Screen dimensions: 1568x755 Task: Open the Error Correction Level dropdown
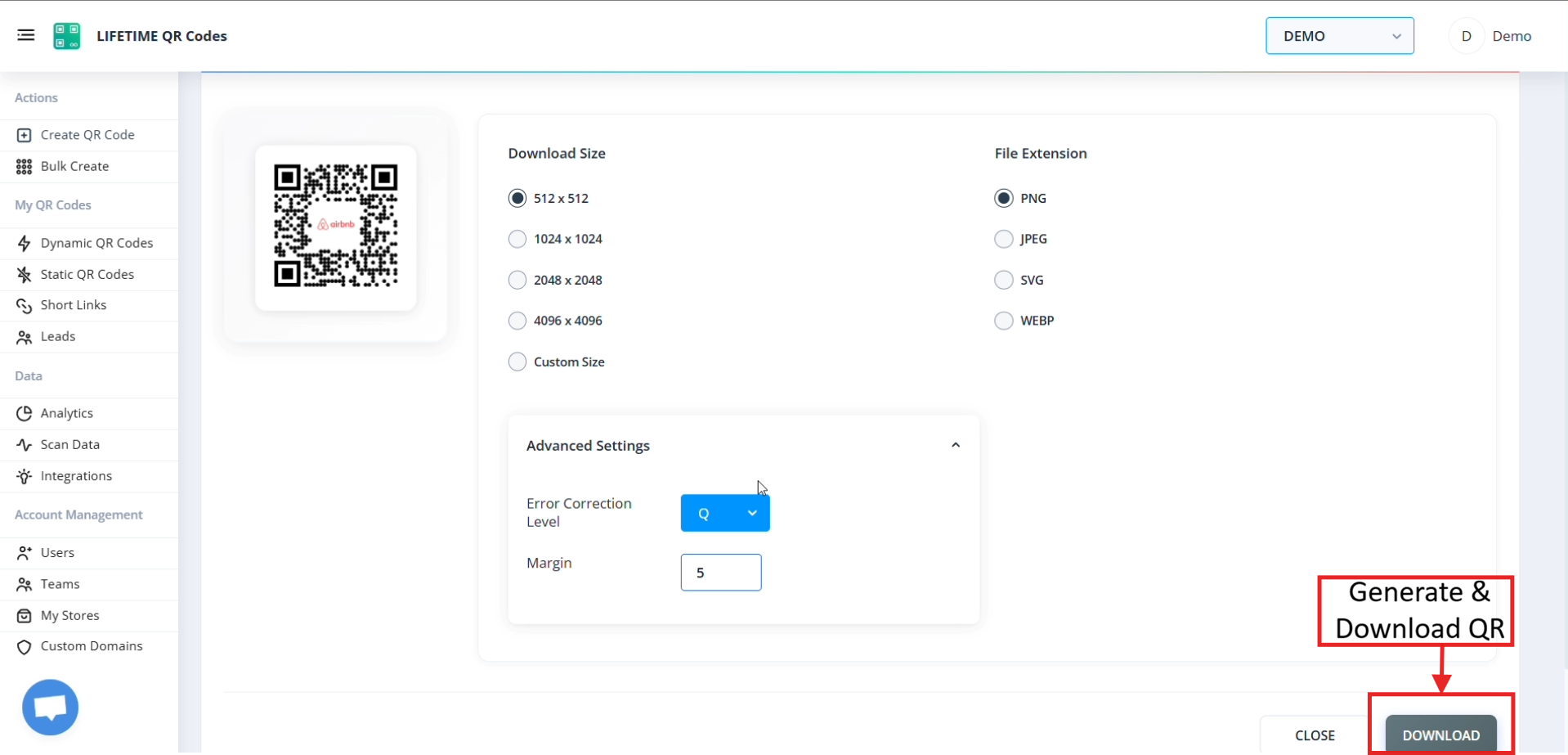pos(724,513)
